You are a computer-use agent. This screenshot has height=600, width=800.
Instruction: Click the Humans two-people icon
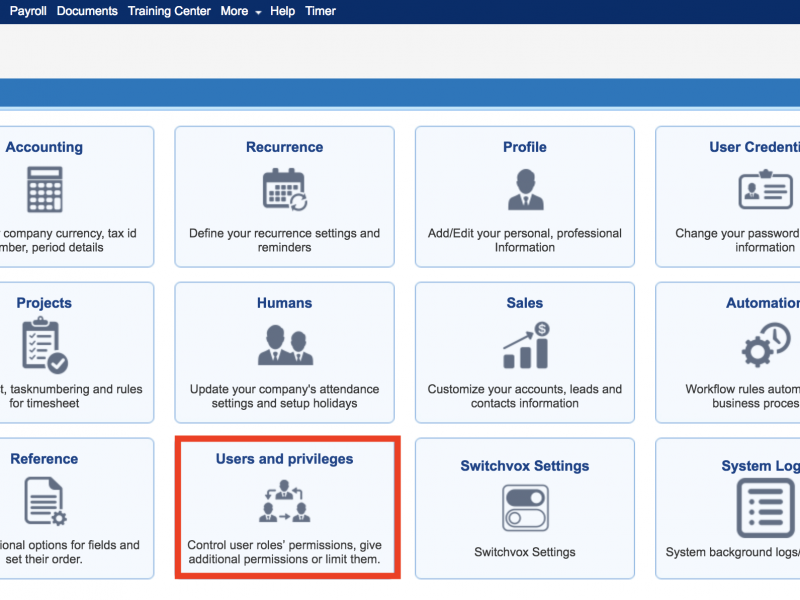tap(285, 345)
